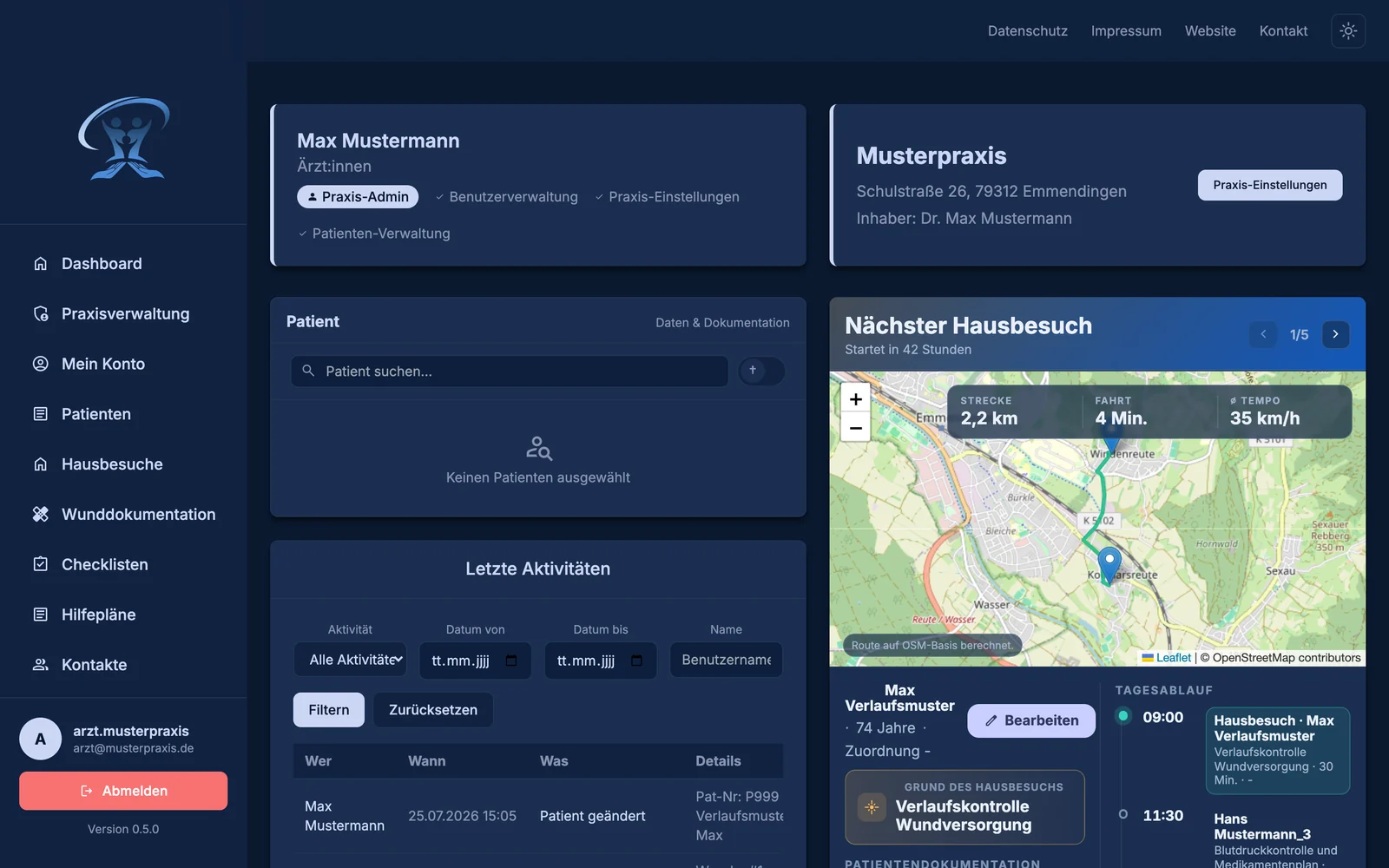Image resolution: width=1389 pixels, height=868 pixels.
Task: Click the Wann column header
Action: 427,761
